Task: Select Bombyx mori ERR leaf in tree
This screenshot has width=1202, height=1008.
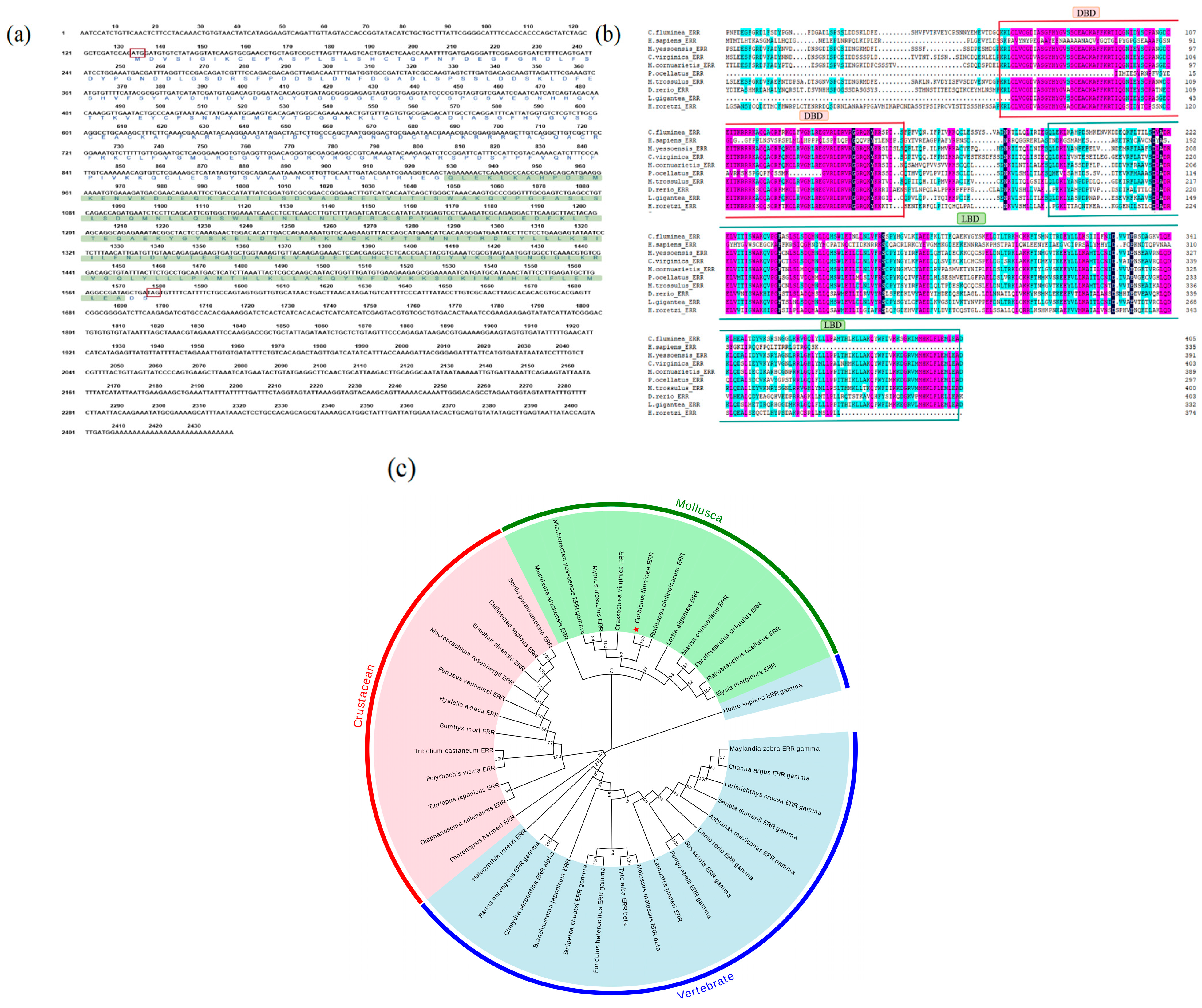Action: pyautogui.click(x=466, y=729)
